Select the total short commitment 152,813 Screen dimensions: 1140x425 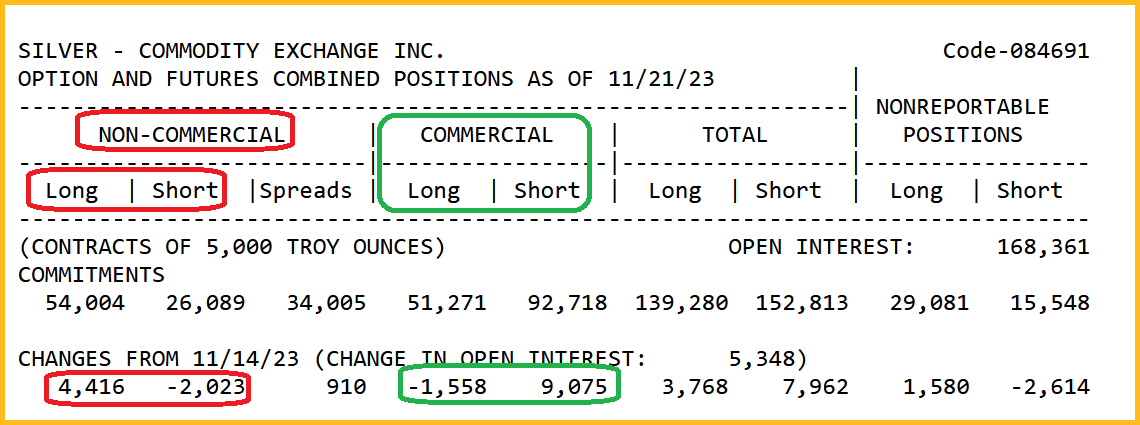click(x=802, y=303)
